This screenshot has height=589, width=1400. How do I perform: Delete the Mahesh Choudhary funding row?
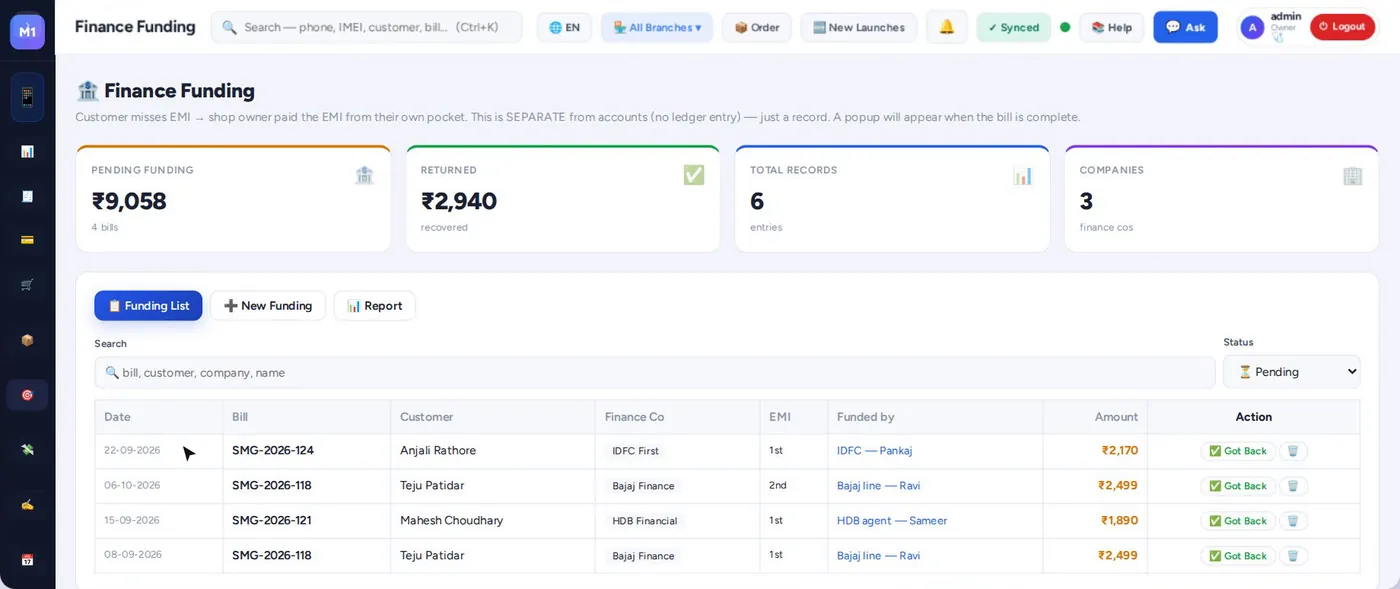(1292, 521)
